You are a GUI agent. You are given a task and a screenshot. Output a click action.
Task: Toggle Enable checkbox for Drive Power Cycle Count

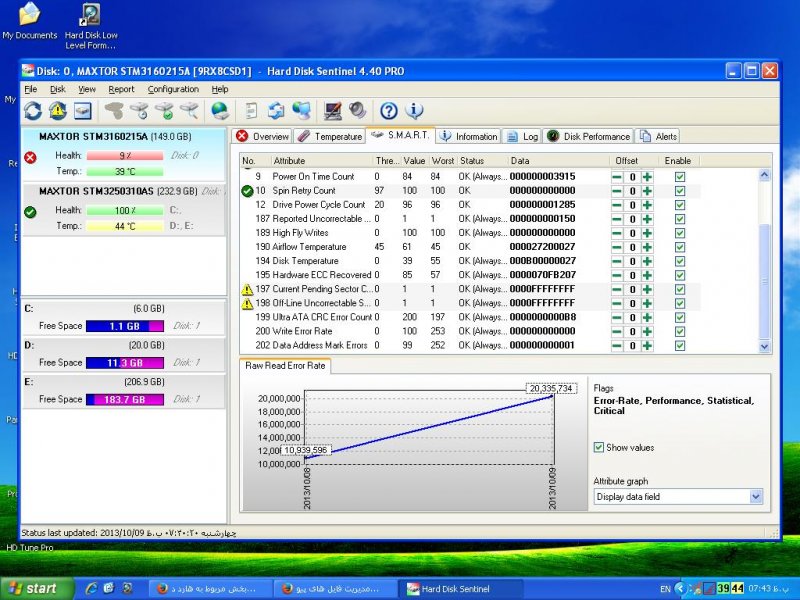pos(680,205)
